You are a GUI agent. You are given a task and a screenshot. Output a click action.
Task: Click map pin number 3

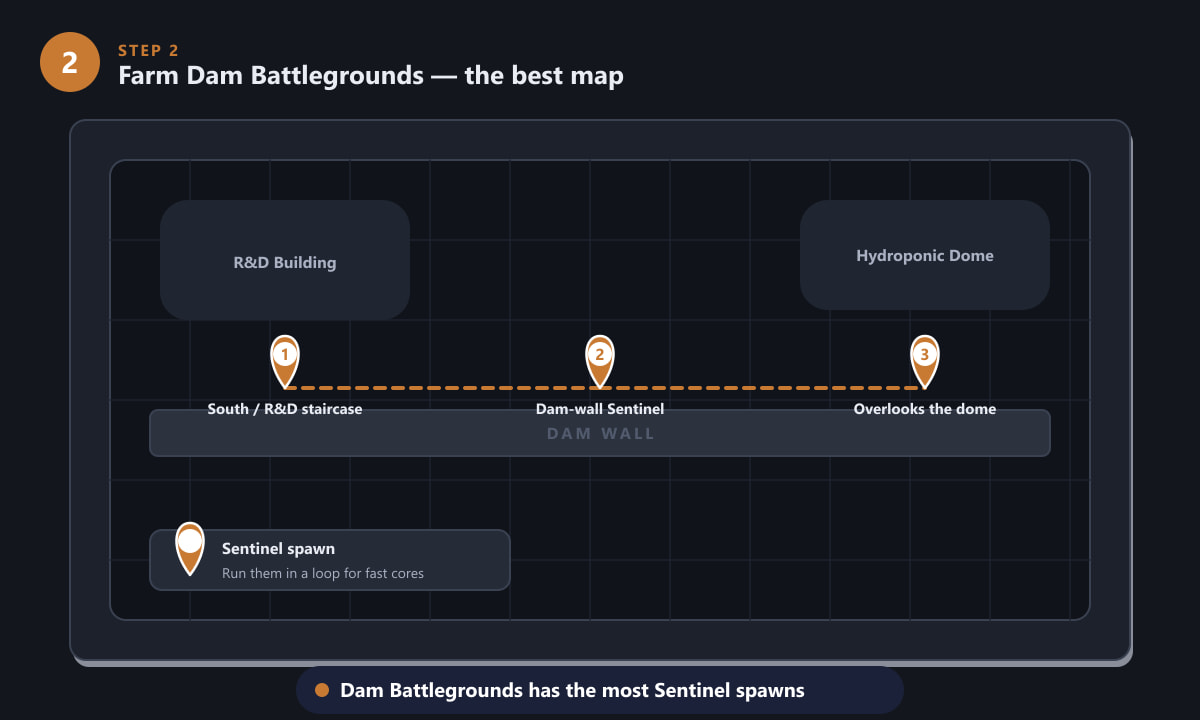click(925, 360)
